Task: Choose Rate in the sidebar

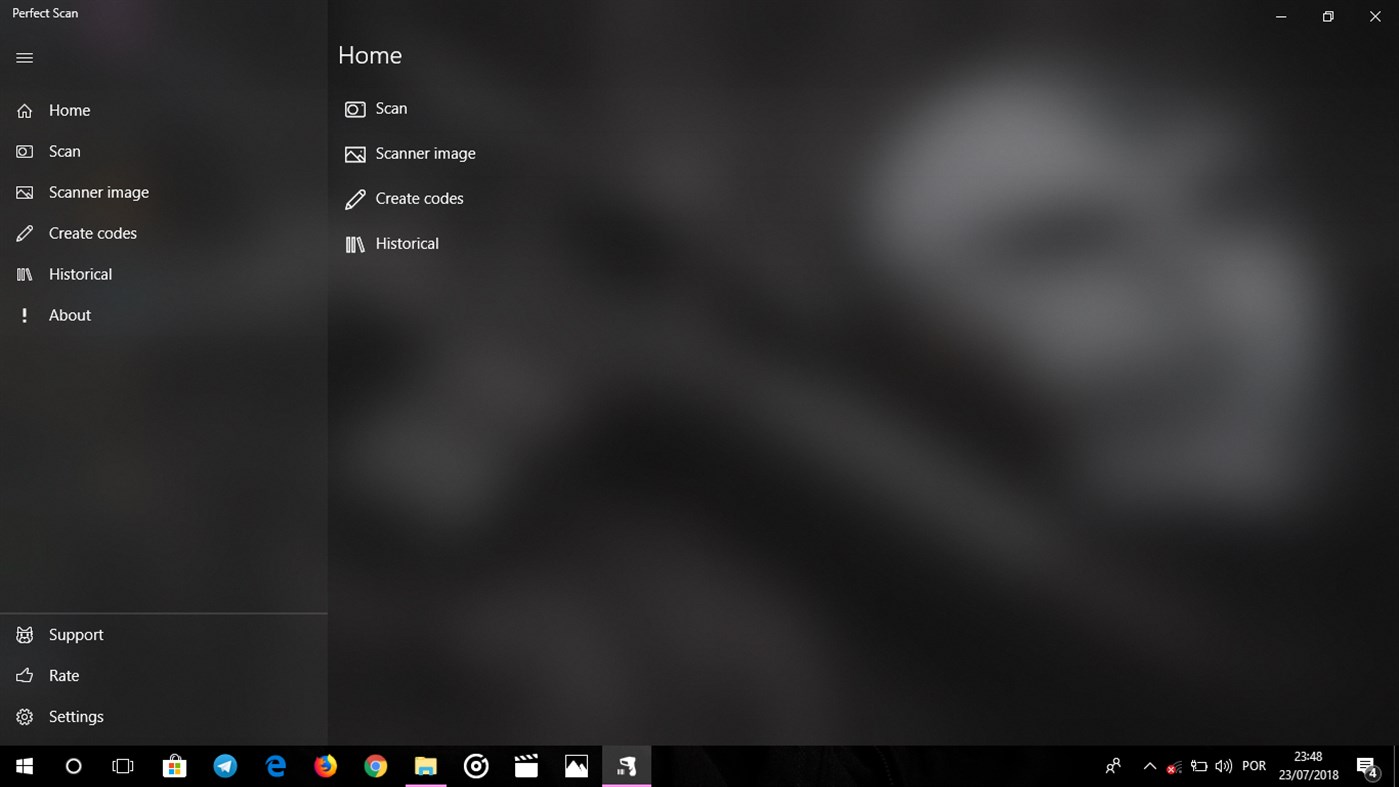Action: click(164, 676)
